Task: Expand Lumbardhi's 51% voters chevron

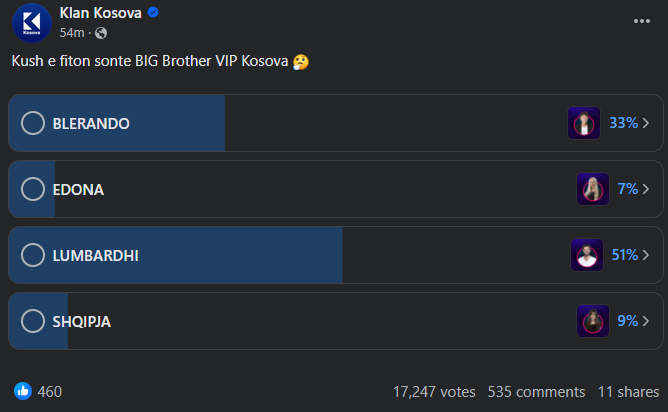Action: 647,255
